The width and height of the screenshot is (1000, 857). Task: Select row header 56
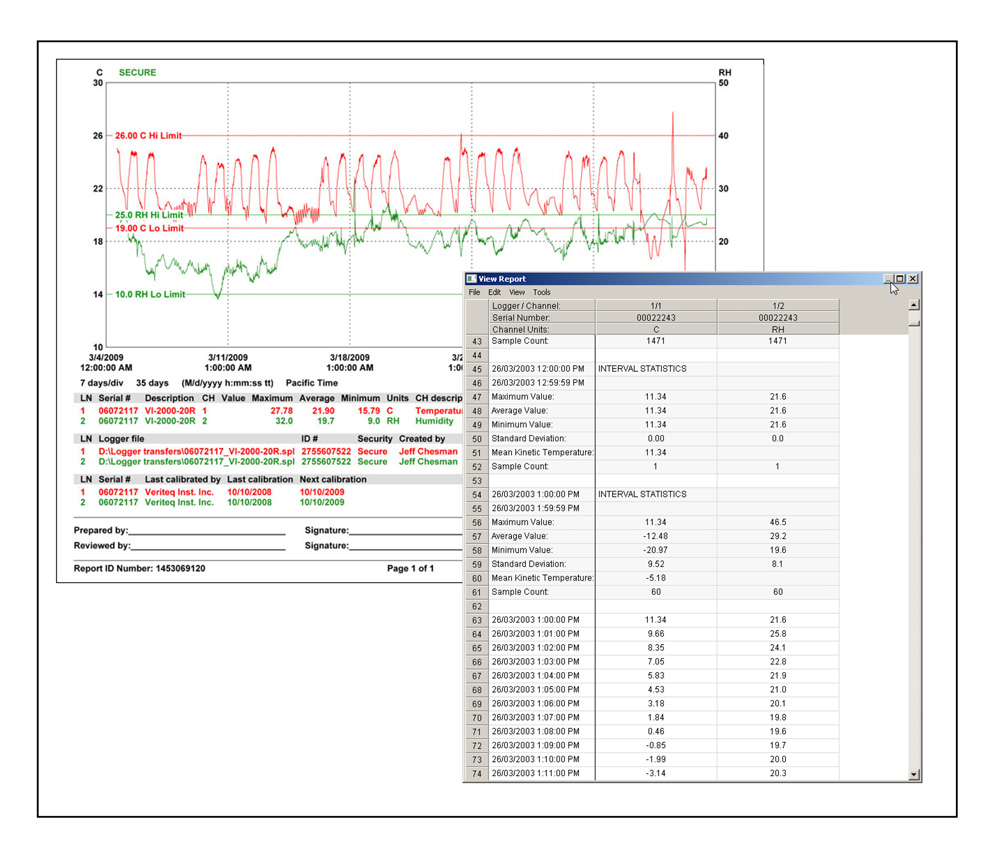[x=477, y=523]
